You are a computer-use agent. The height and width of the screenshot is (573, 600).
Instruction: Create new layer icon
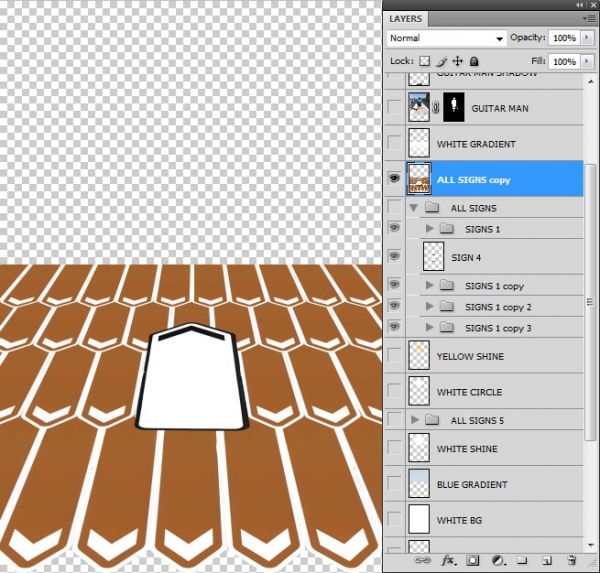[546, 561]
